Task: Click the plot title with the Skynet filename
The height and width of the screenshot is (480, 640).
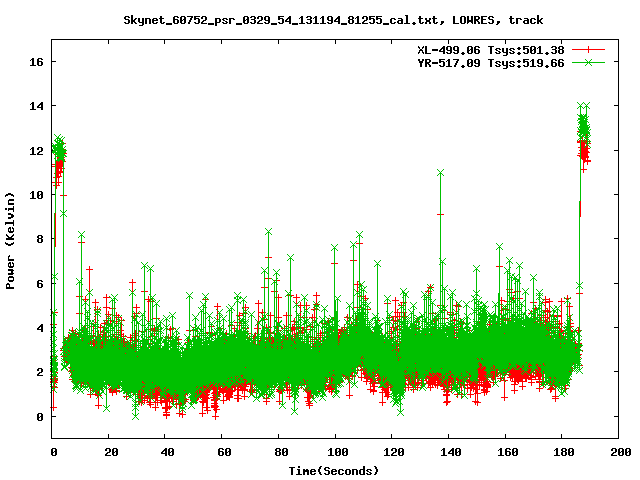Action: pos(333,20)
